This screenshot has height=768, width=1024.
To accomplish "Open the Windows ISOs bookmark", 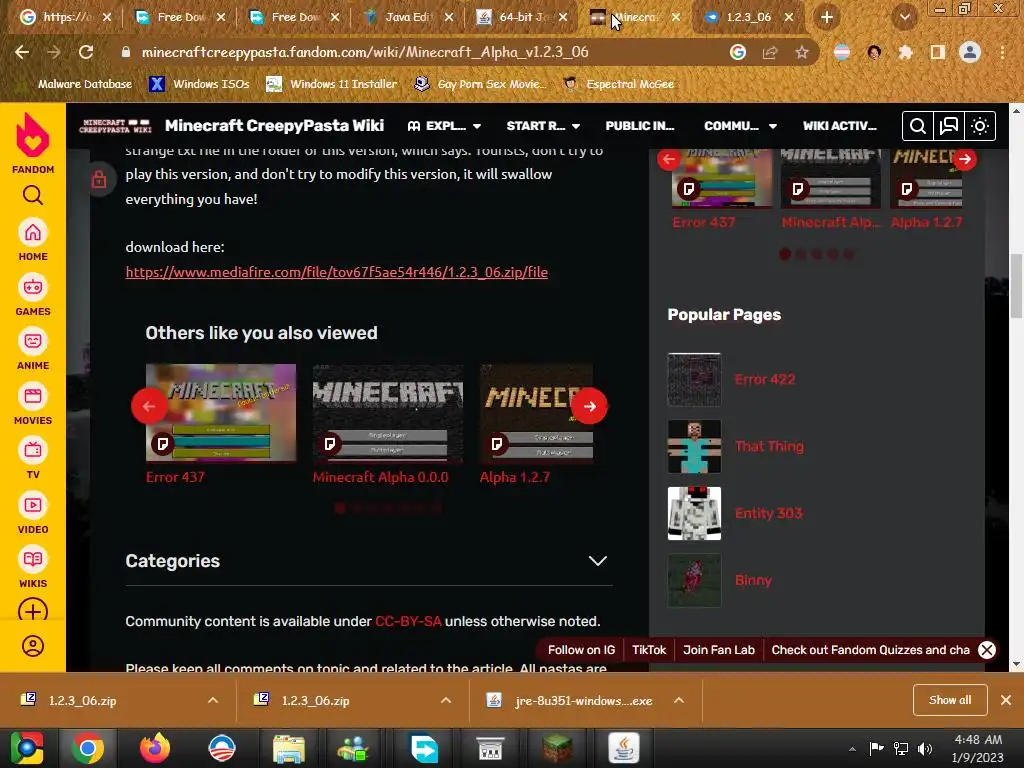I will click(x=199, y=84).
